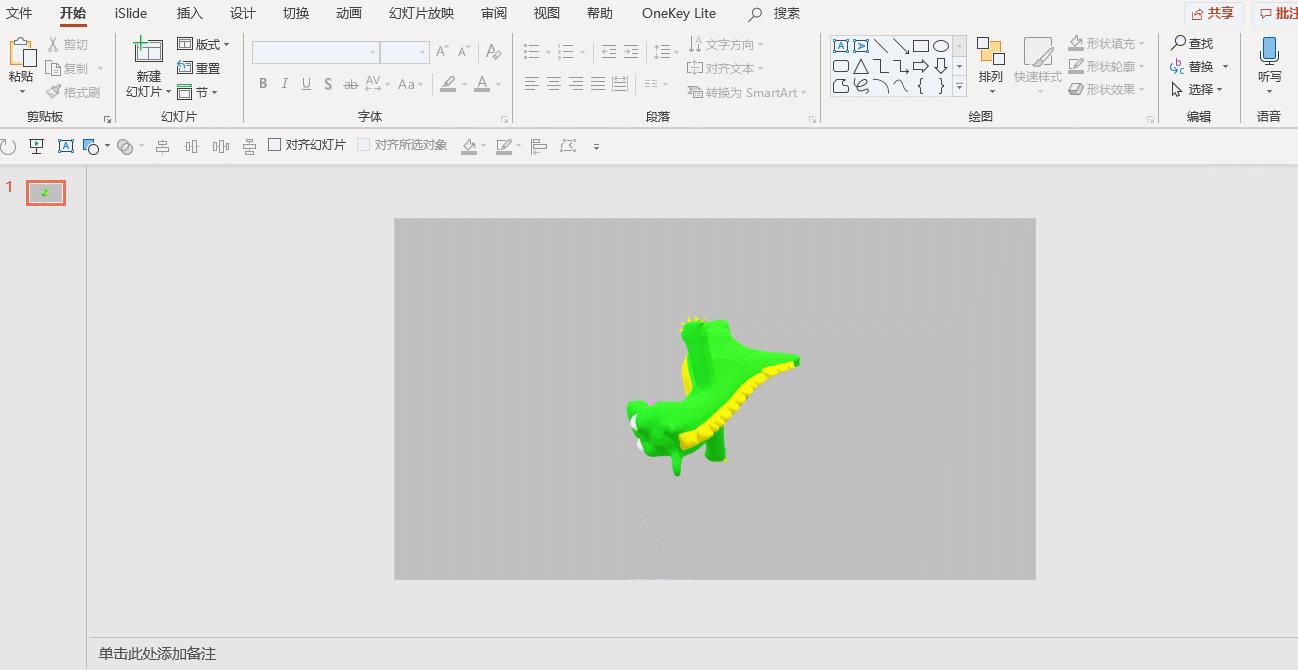Click the 重置 (Reset) button
The image size is (1298, 670).
(199, 67)
